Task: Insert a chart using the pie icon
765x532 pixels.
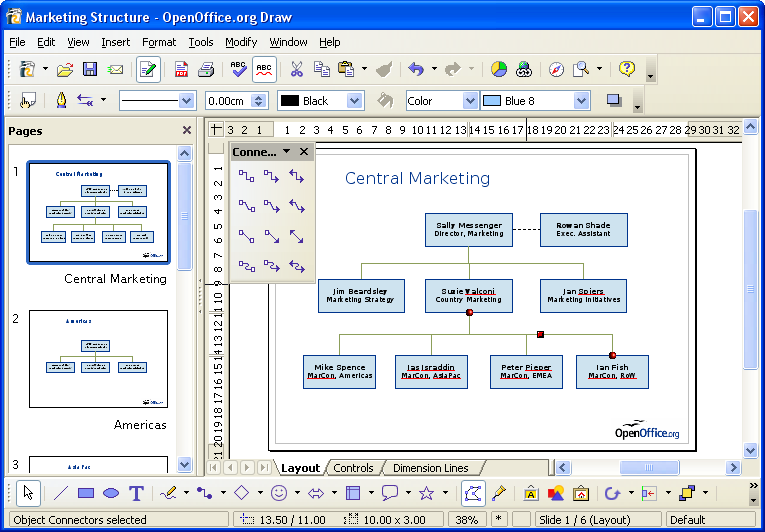Action: pyautogui.click(x=499, y=69)
